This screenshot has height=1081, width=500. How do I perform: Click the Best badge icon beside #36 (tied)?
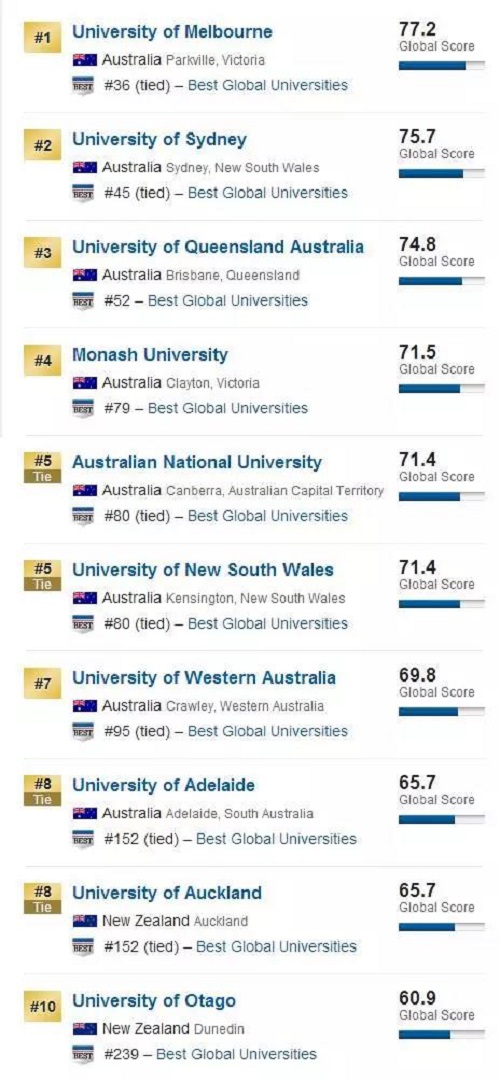pos(82,86)
